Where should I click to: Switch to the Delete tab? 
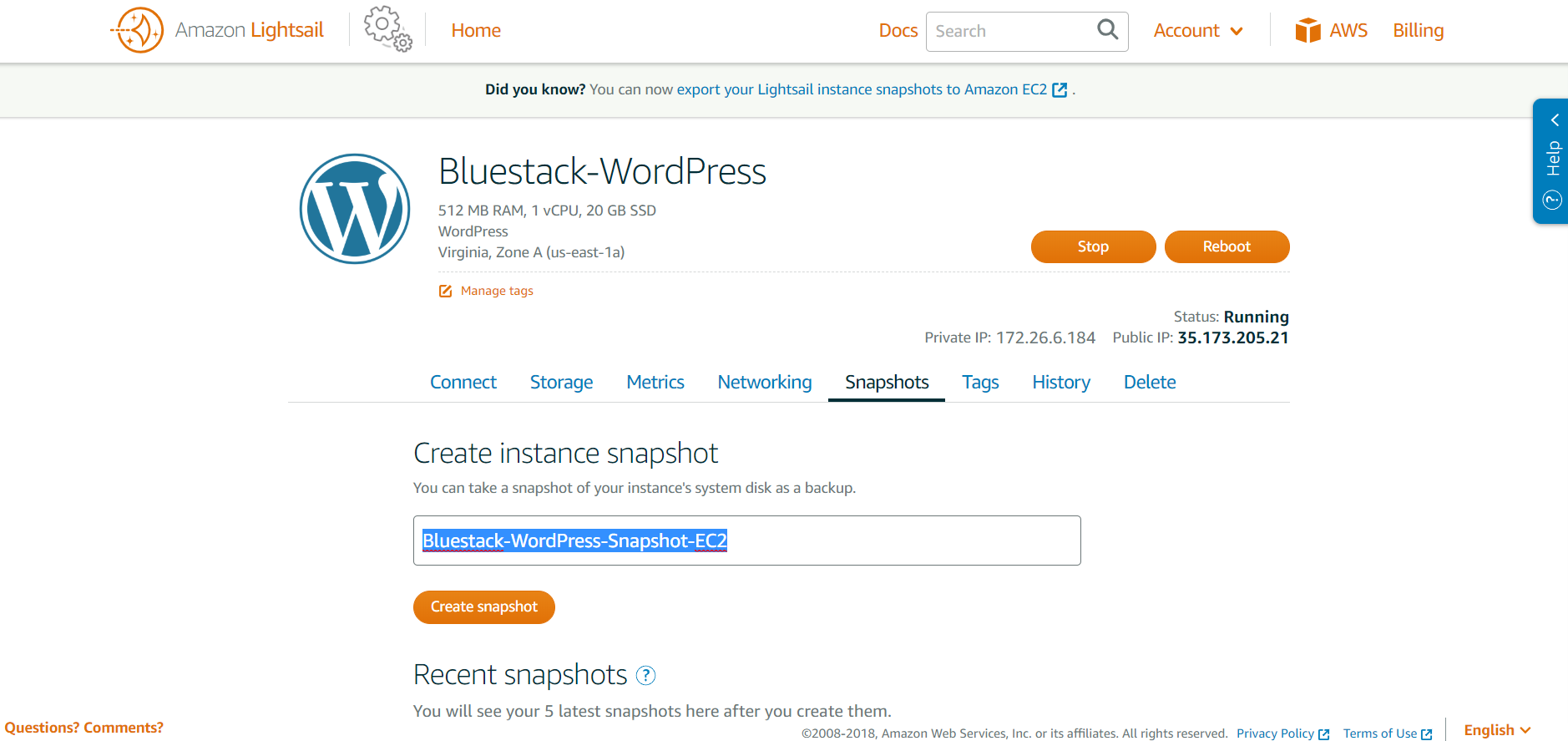tap(1150, 382)
